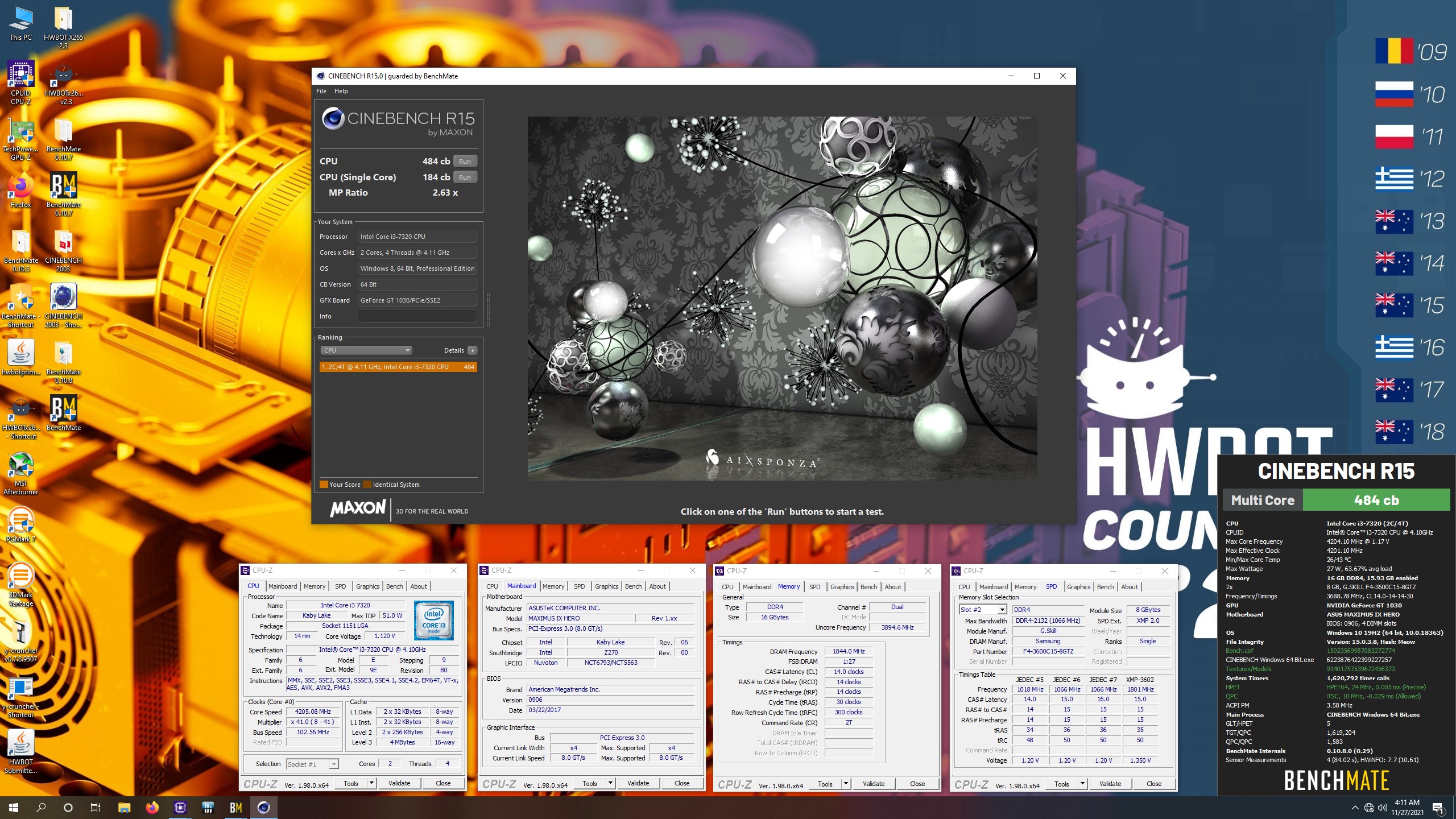Click the rendered Cinebench scene image
Image resolution: width=1456 pixels, height=819 pixels.
pos(782,298)
